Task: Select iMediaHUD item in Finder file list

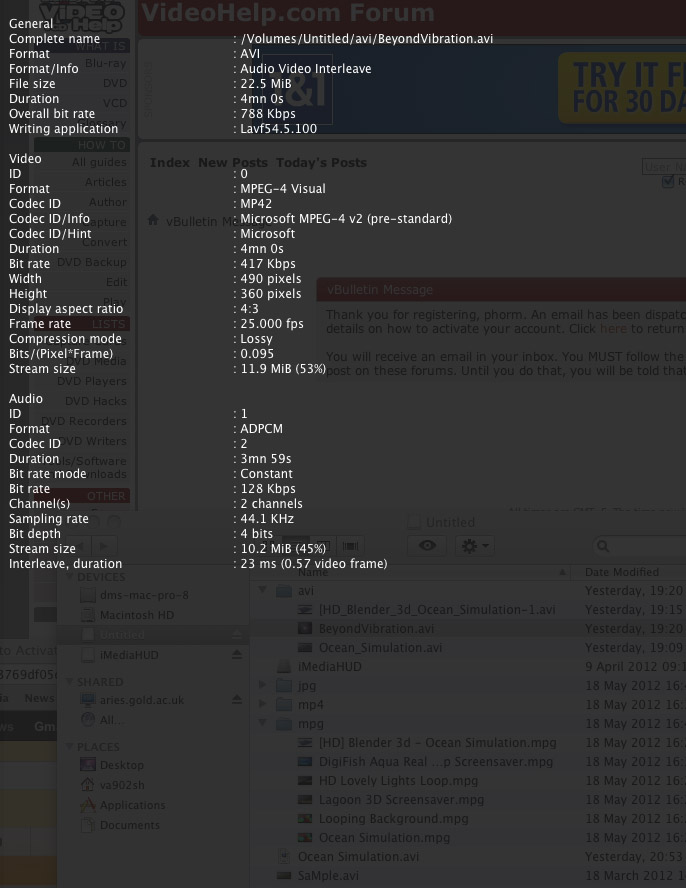Action: pyautogui.click(x=329, y=667)
